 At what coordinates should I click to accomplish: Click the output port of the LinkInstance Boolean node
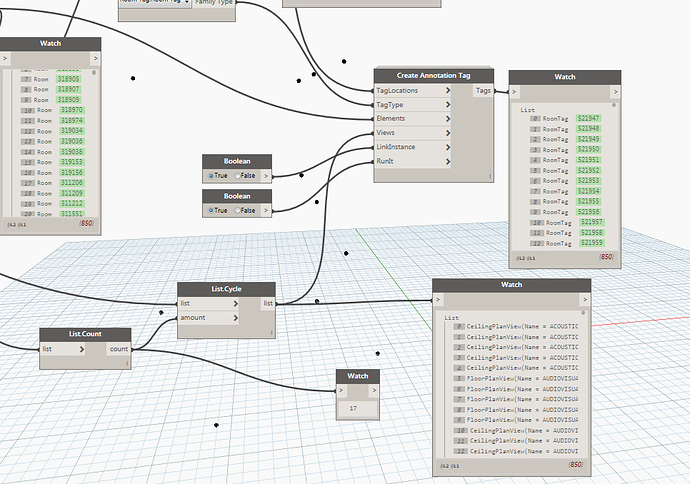(x=266, y=176)
